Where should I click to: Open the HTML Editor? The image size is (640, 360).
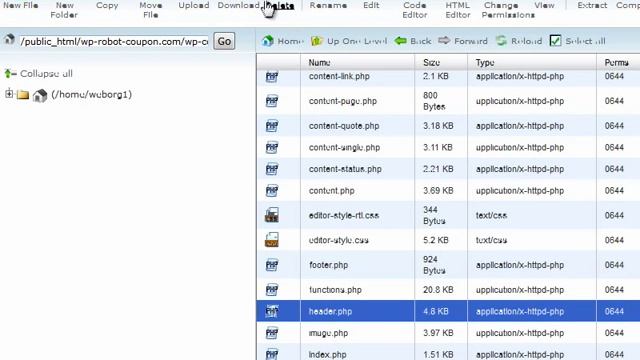coord(458,10)
